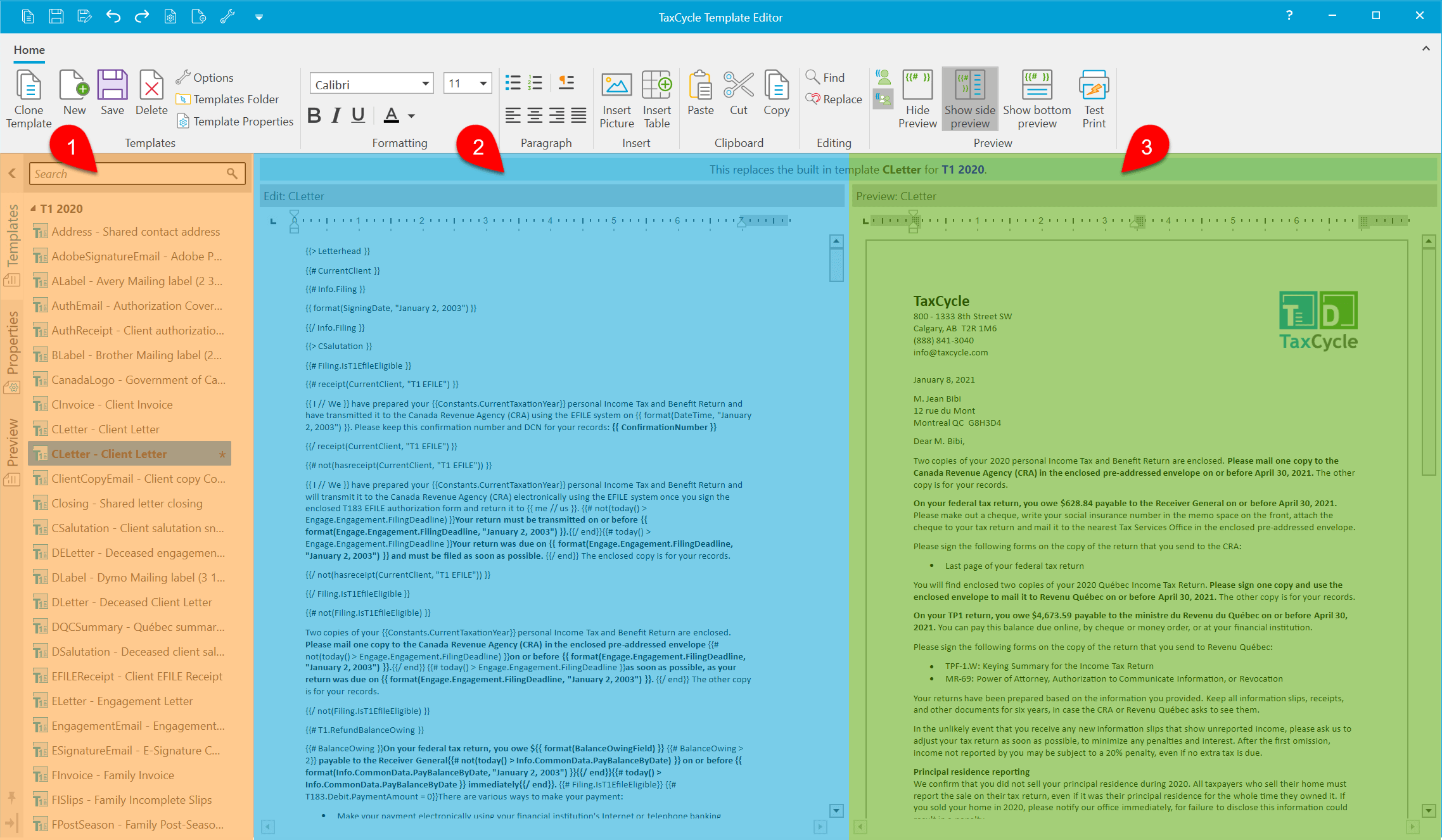Undo the last edit
The height and width of the screenshot is (840, 1442).
[113, 16]
